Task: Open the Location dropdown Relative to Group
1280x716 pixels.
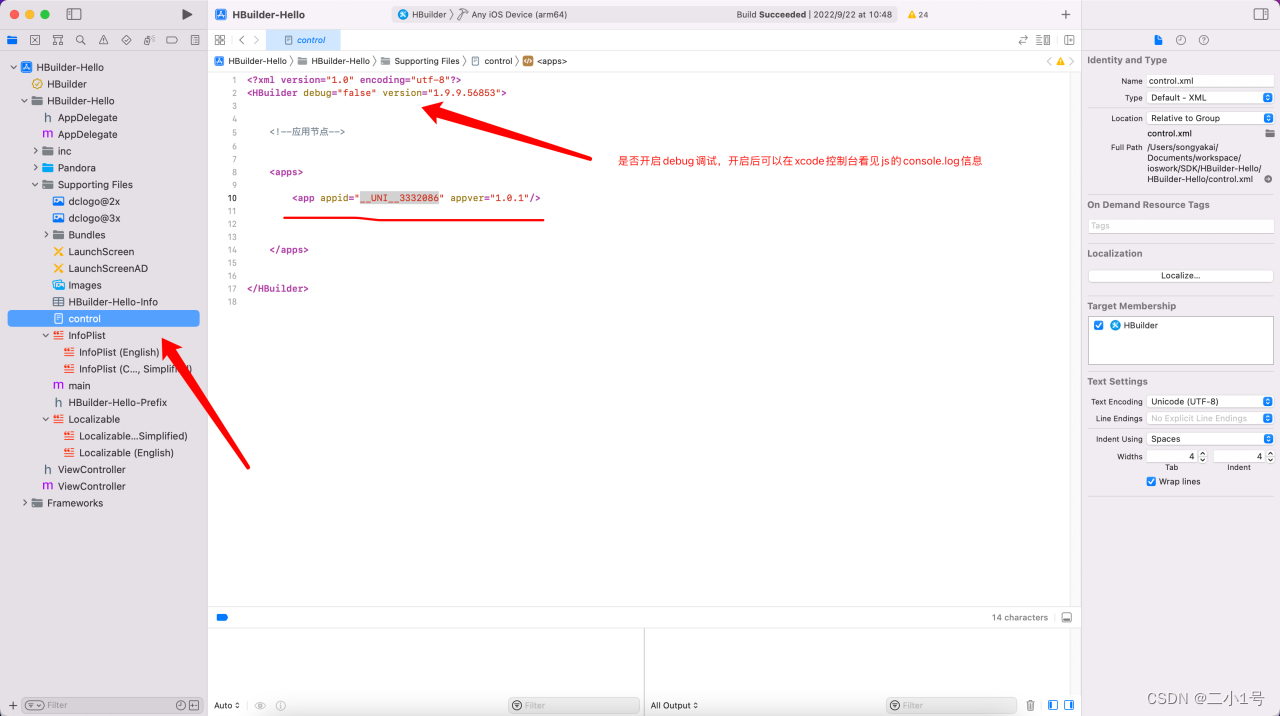Action: 1210,118
